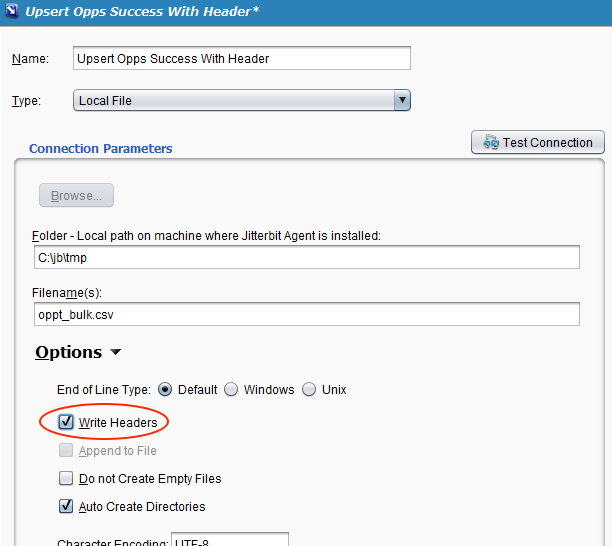Click the Character Encoding field
Viewport: 612px width, 546px height.
click(x=230, y=540)
